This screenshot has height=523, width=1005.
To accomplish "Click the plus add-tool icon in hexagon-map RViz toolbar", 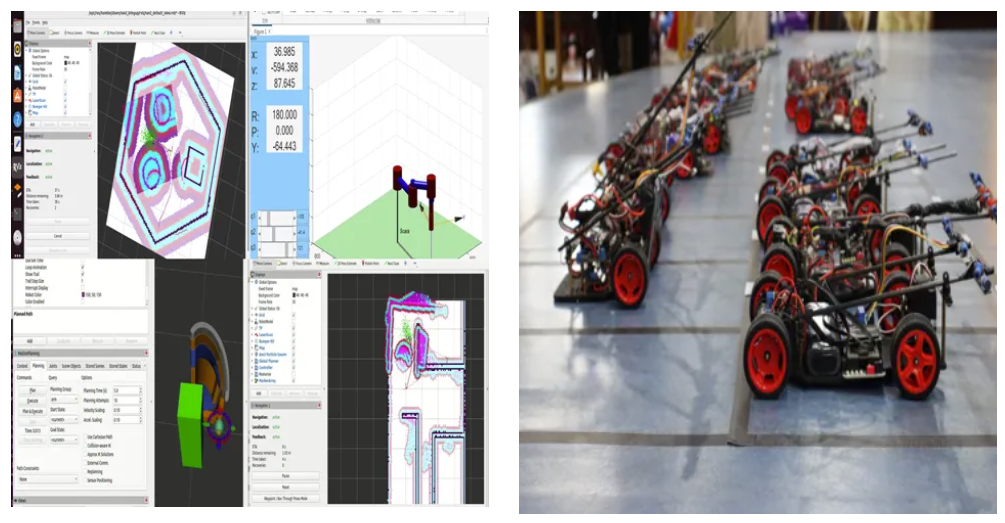I will [x=171, y=33].
